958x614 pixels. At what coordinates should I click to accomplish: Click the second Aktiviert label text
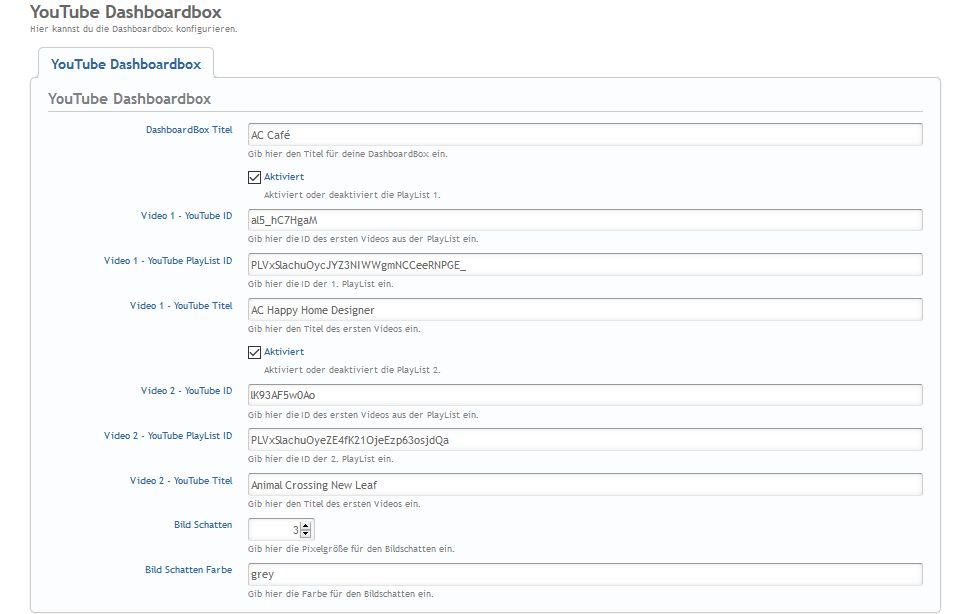(284, 352)
